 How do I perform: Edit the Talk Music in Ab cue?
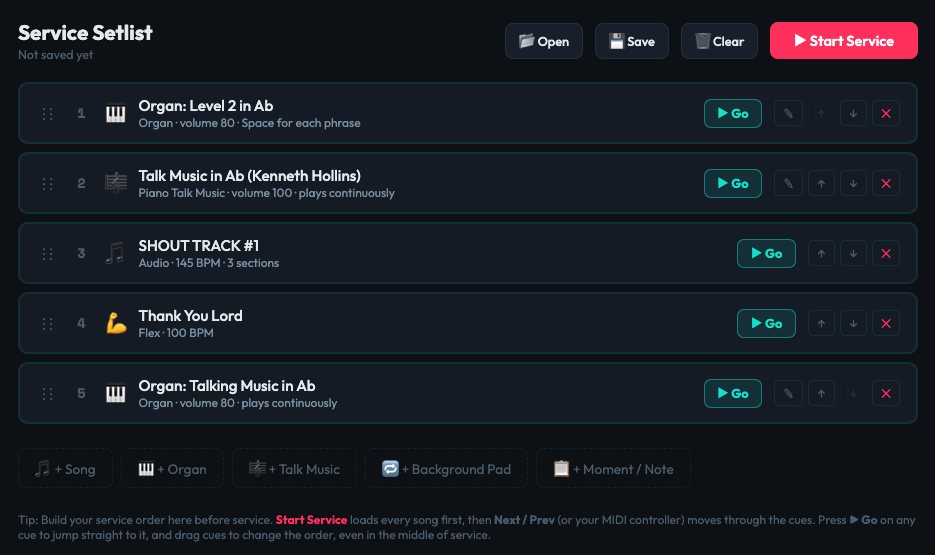point(788,183)
